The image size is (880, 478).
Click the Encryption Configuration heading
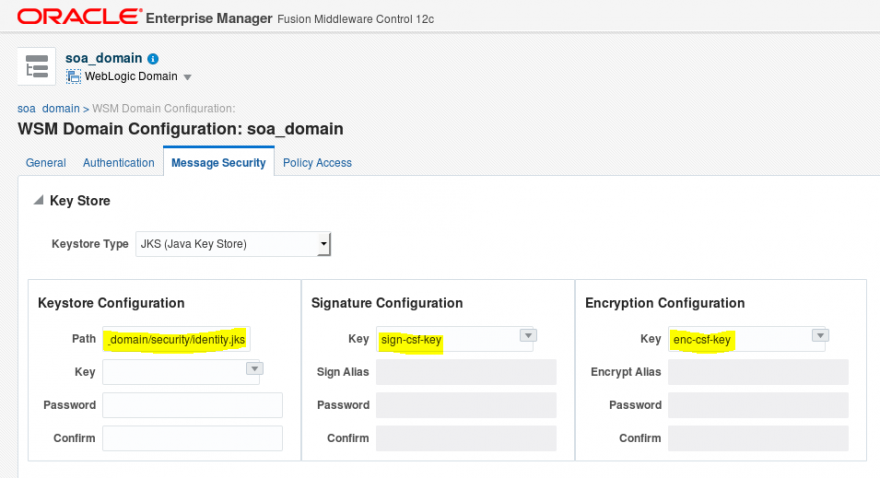[x=665, y=303]
